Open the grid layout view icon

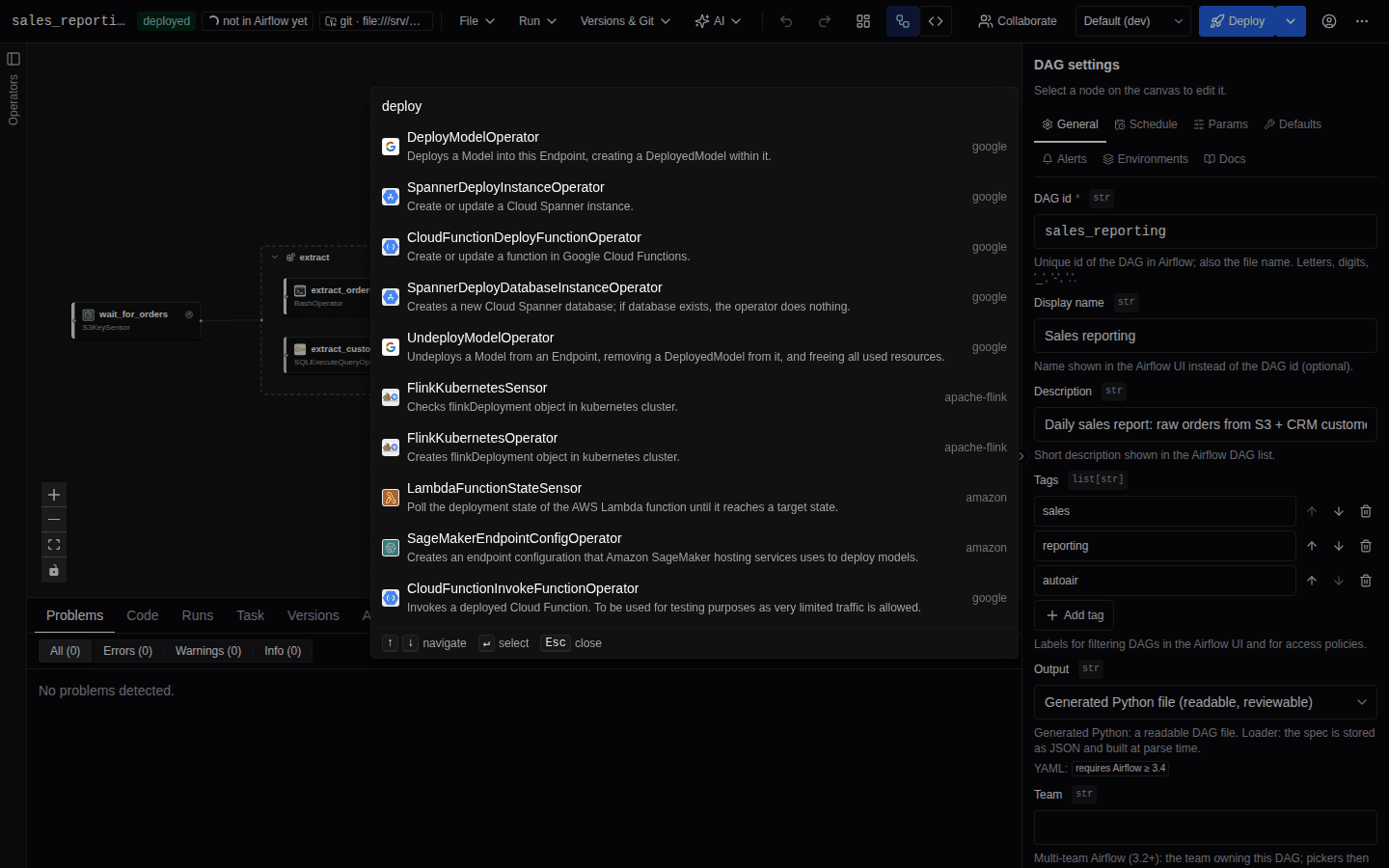point(863,21)
